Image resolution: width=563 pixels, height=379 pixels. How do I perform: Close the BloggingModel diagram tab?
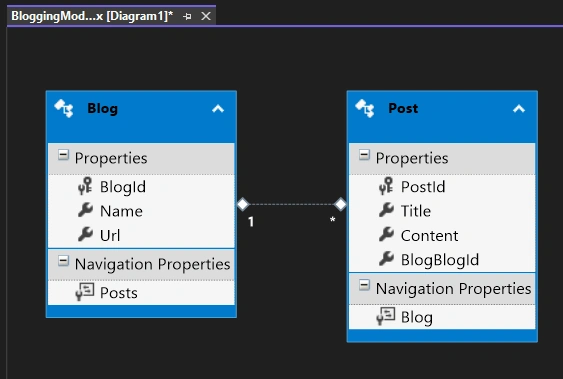(x=206, y=16)
